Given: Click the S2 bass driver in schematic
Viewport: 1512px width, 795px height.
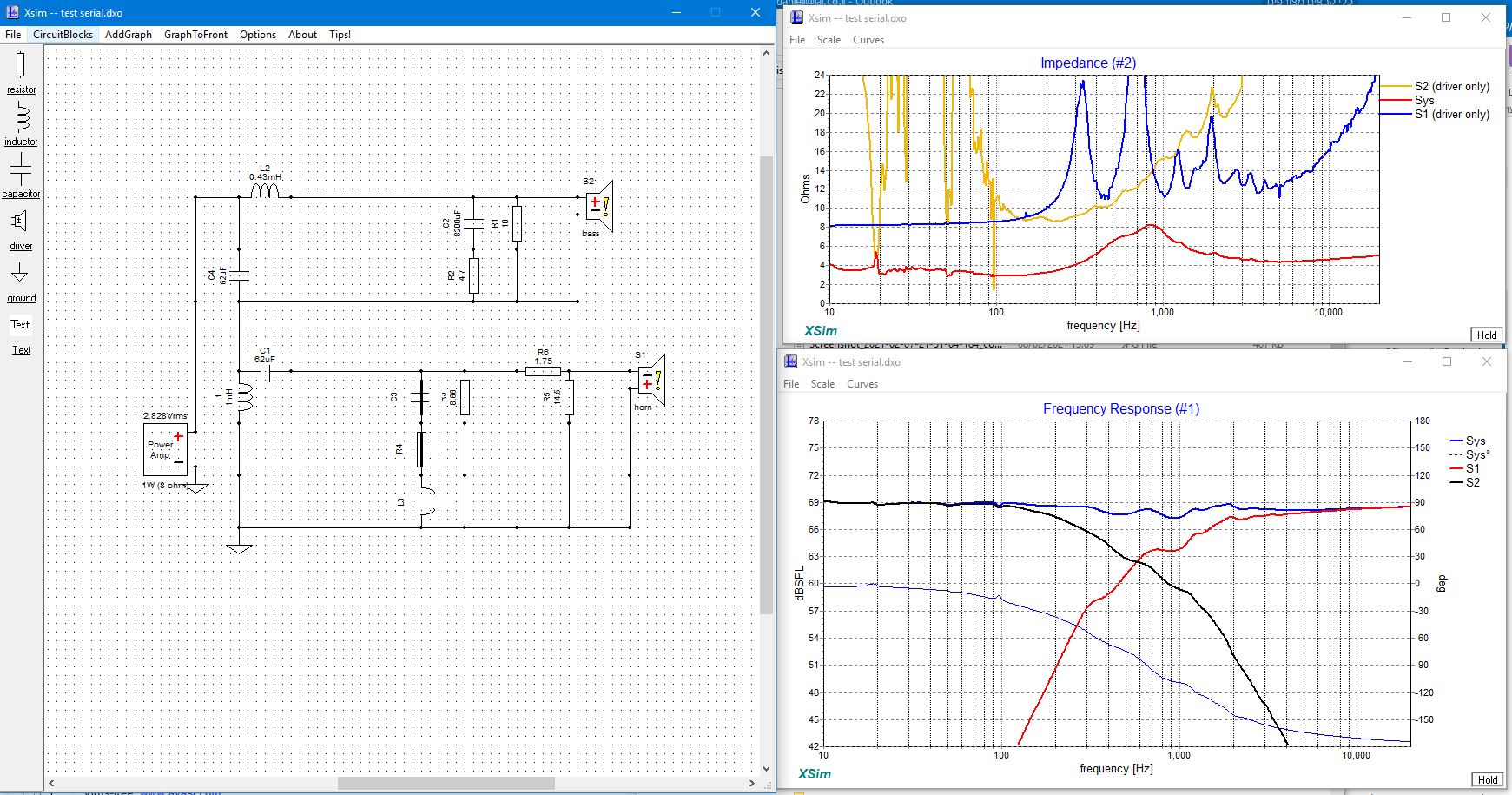Looking at the screenshot, I should [x=598, y=207].
